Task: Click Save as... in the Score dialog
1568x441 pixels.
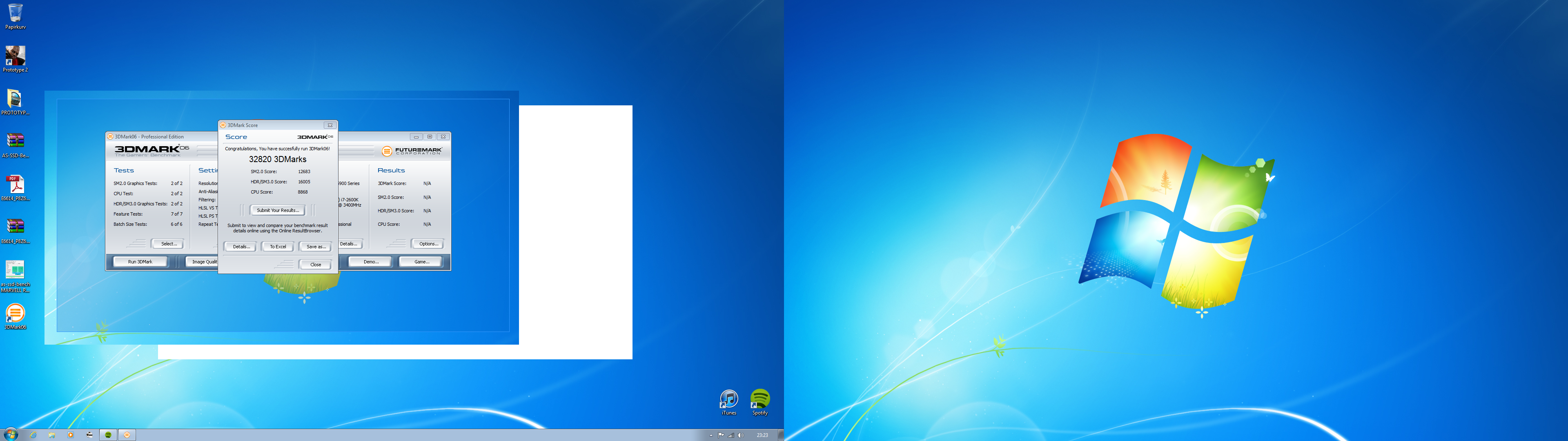Action: point(315,247)
